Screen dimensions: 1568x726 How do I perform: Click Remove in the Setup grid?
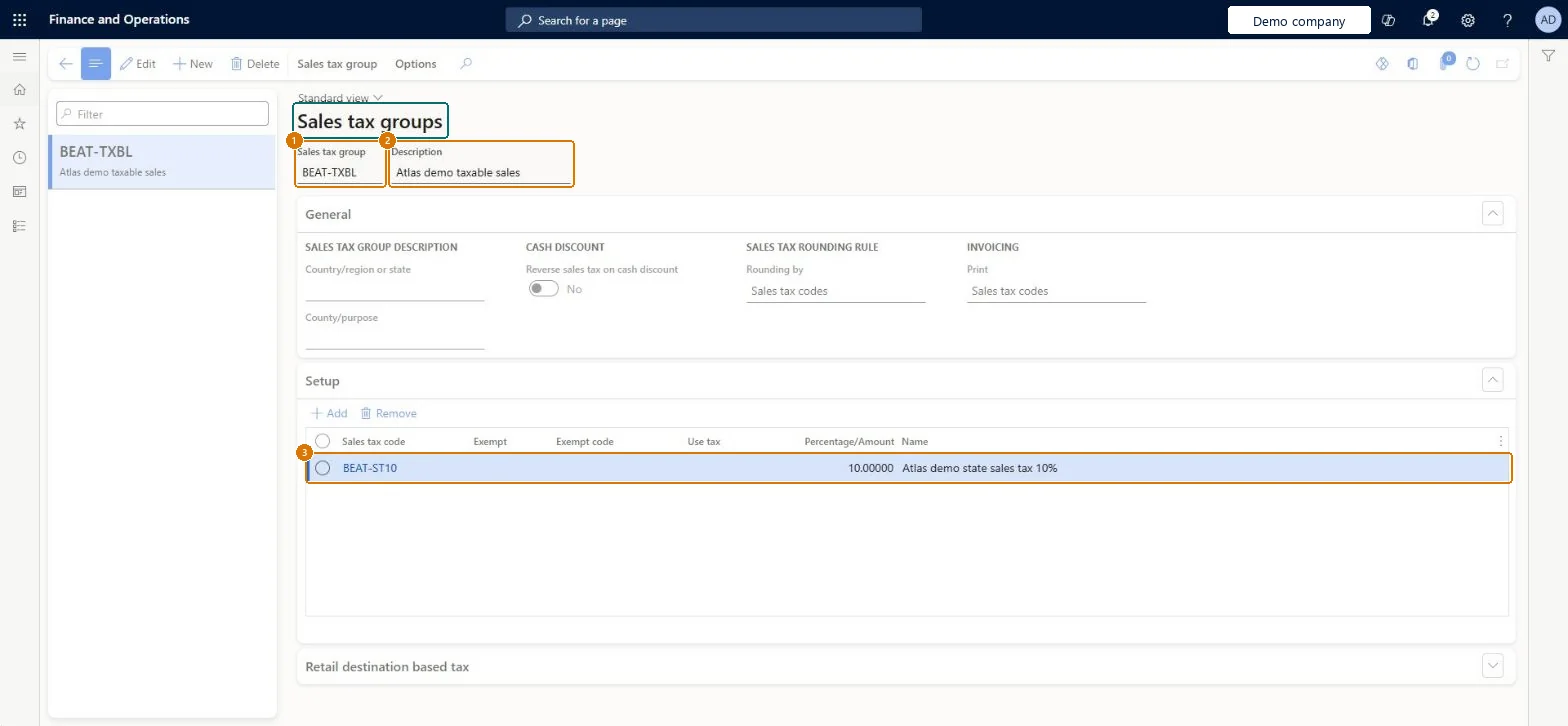point(388,413)
